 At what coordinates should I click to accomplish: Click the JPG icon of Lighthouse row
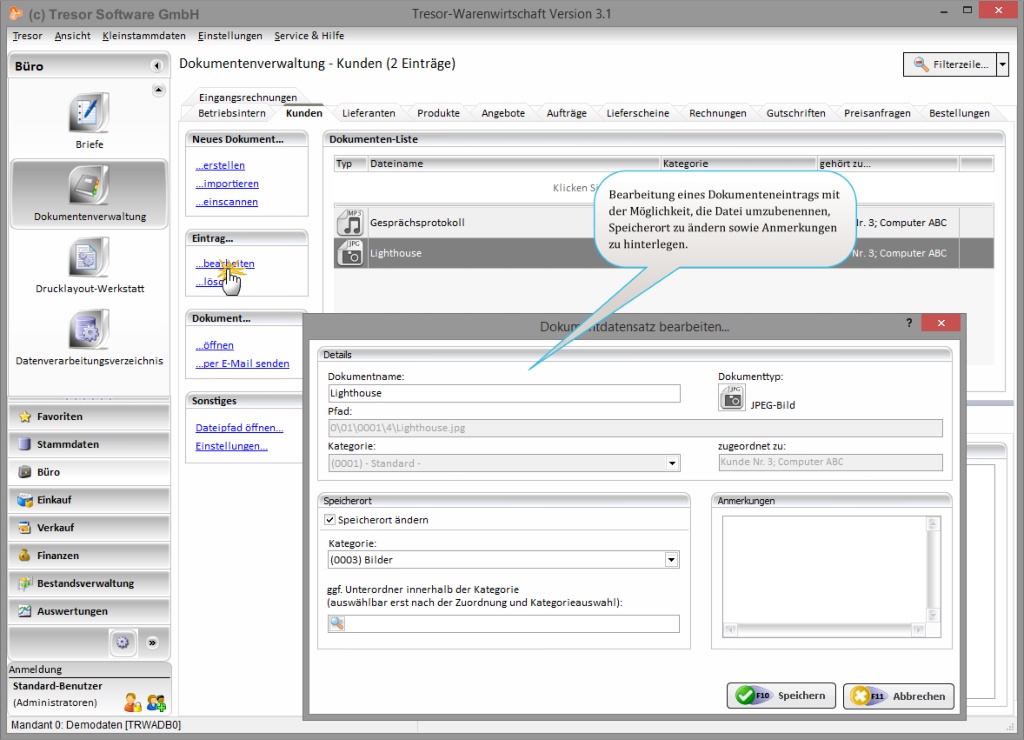tap(350, 253)
